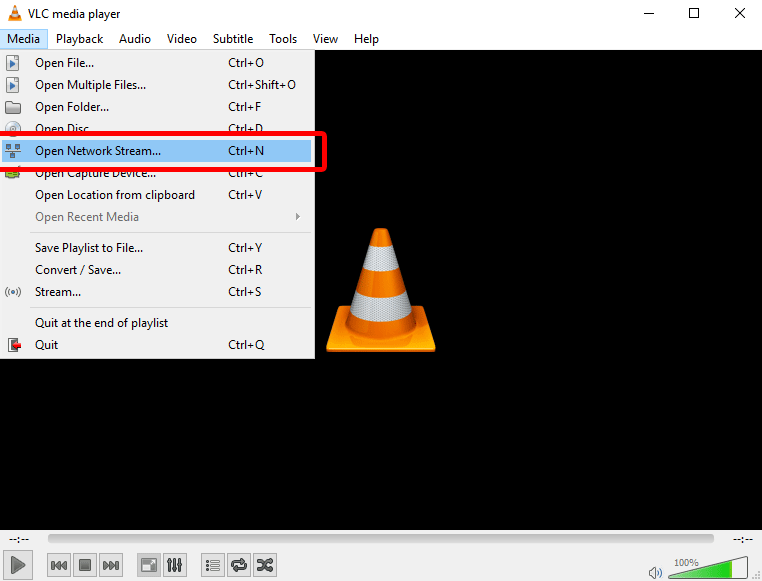Screen dimensions: 762x581
Task: Skip to next media in playlist
Action: pyautogui.click(x=111, y=565)
